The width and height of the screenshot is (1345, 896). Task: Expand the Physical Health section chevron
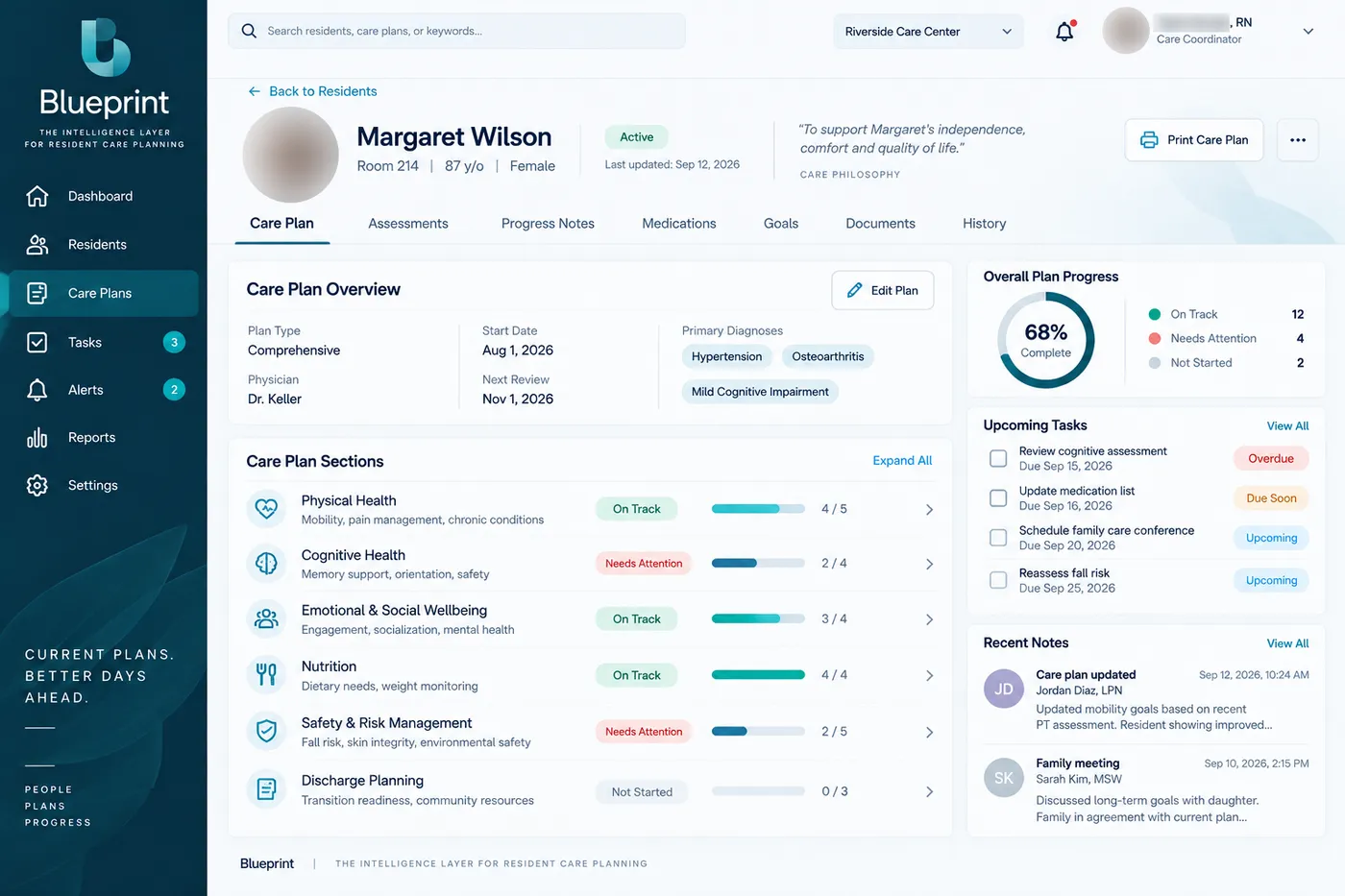coord(929,510)
